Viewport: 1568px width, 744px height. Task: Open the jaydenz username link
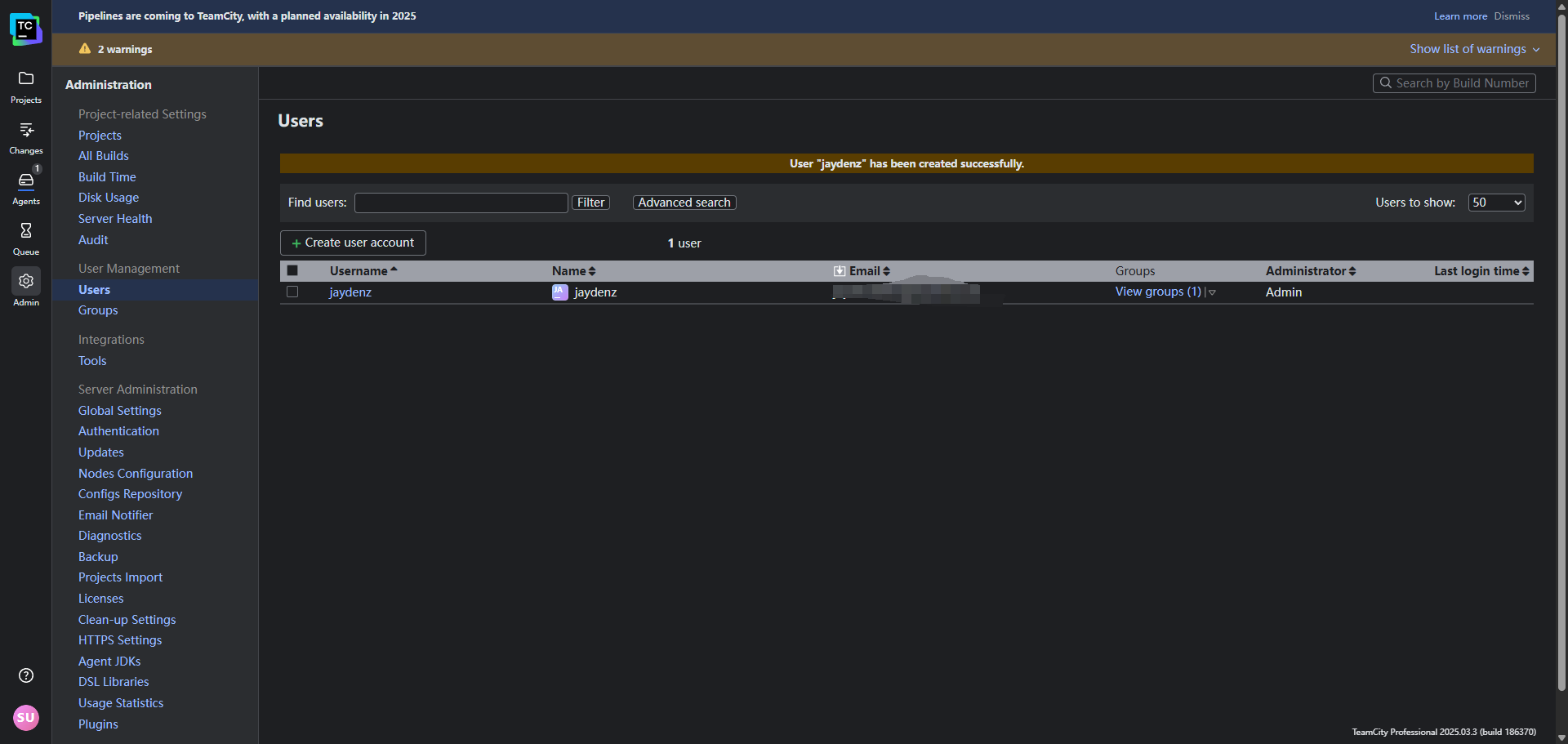(350, 292)
